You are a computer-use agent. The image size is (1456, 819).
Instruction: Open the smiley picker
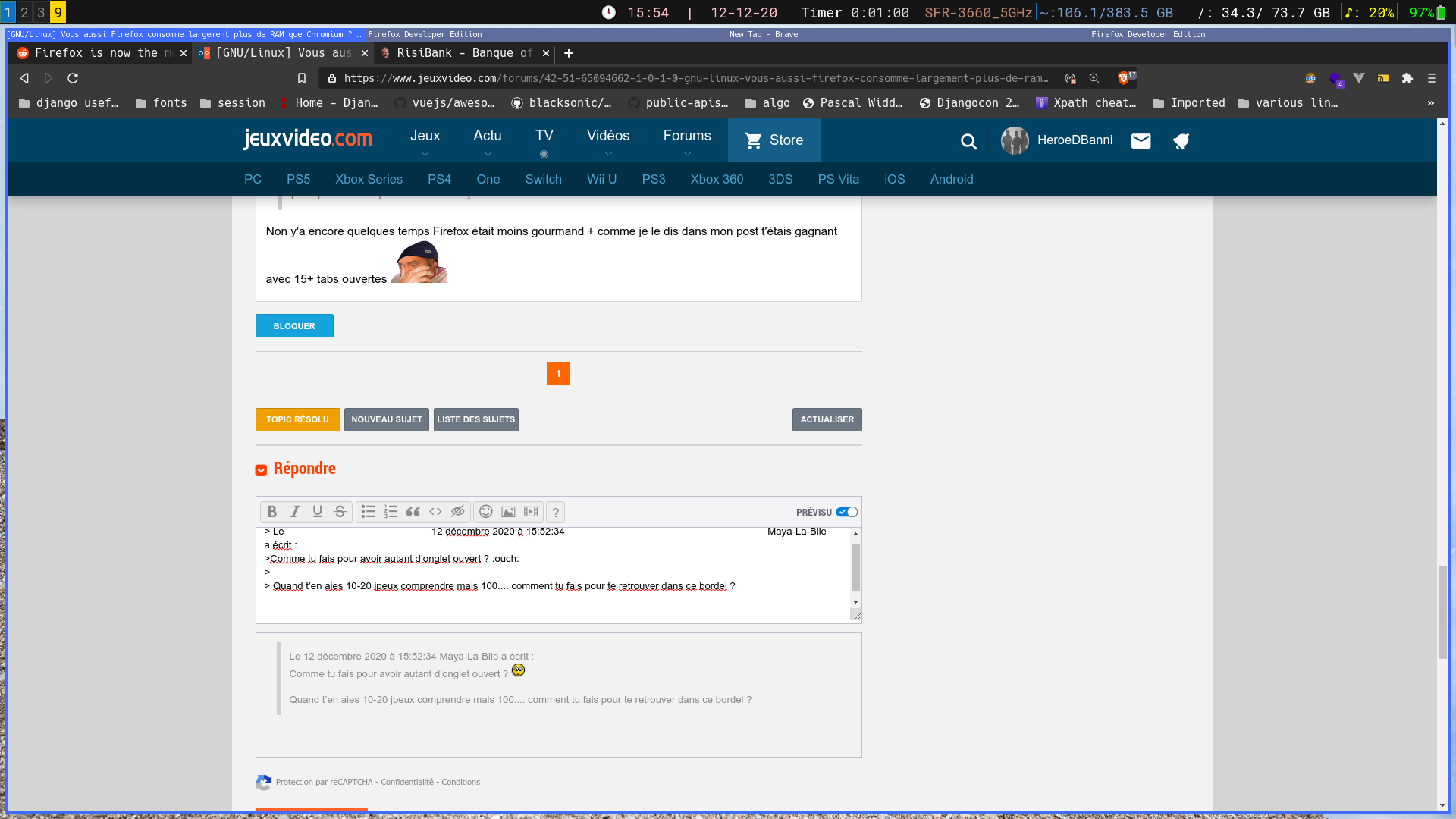click(486, 512)
